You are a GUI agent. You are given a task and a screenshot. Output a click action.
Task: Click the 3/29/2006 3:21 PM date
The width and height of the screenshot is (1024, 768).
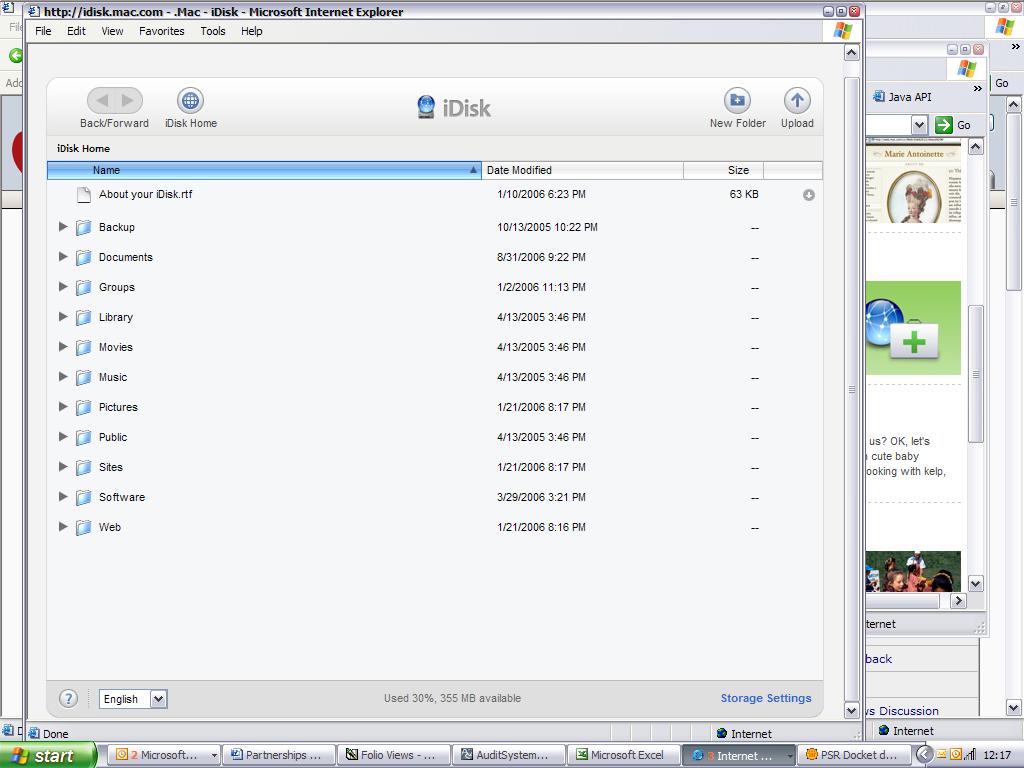(541, 498)
